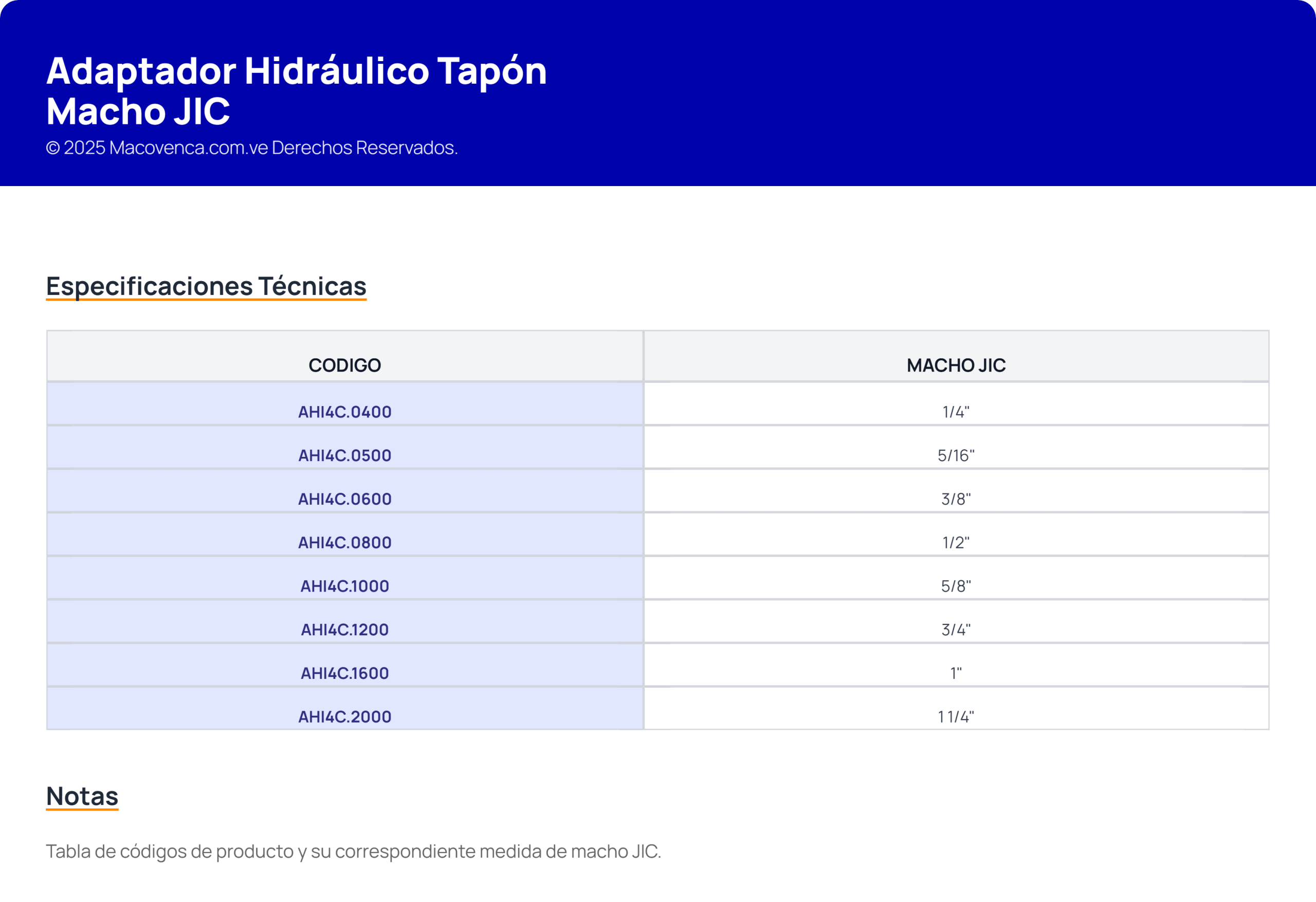Viewport: 1316px width, 902px height.
Task: Click code AHI4C.0800 in table
Action: pyautogui.click(x=344, y=542)
